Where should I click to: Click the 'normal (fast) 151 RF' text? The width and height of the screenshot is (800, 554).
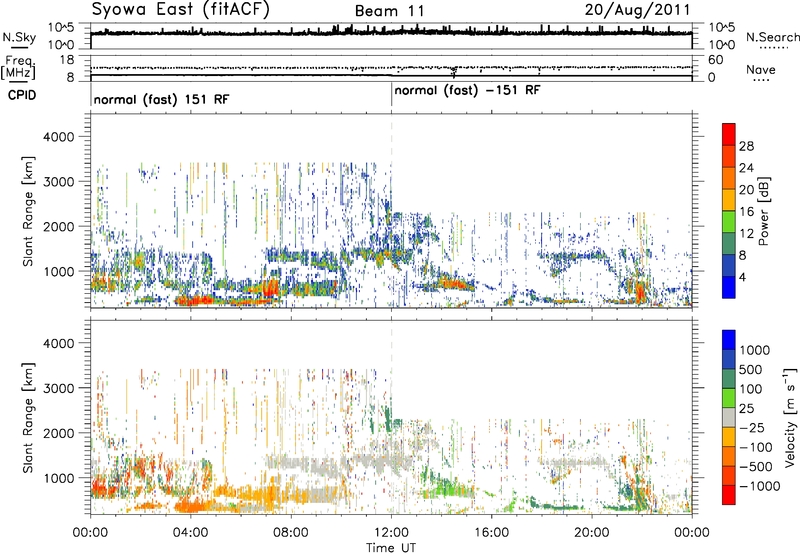161,99
